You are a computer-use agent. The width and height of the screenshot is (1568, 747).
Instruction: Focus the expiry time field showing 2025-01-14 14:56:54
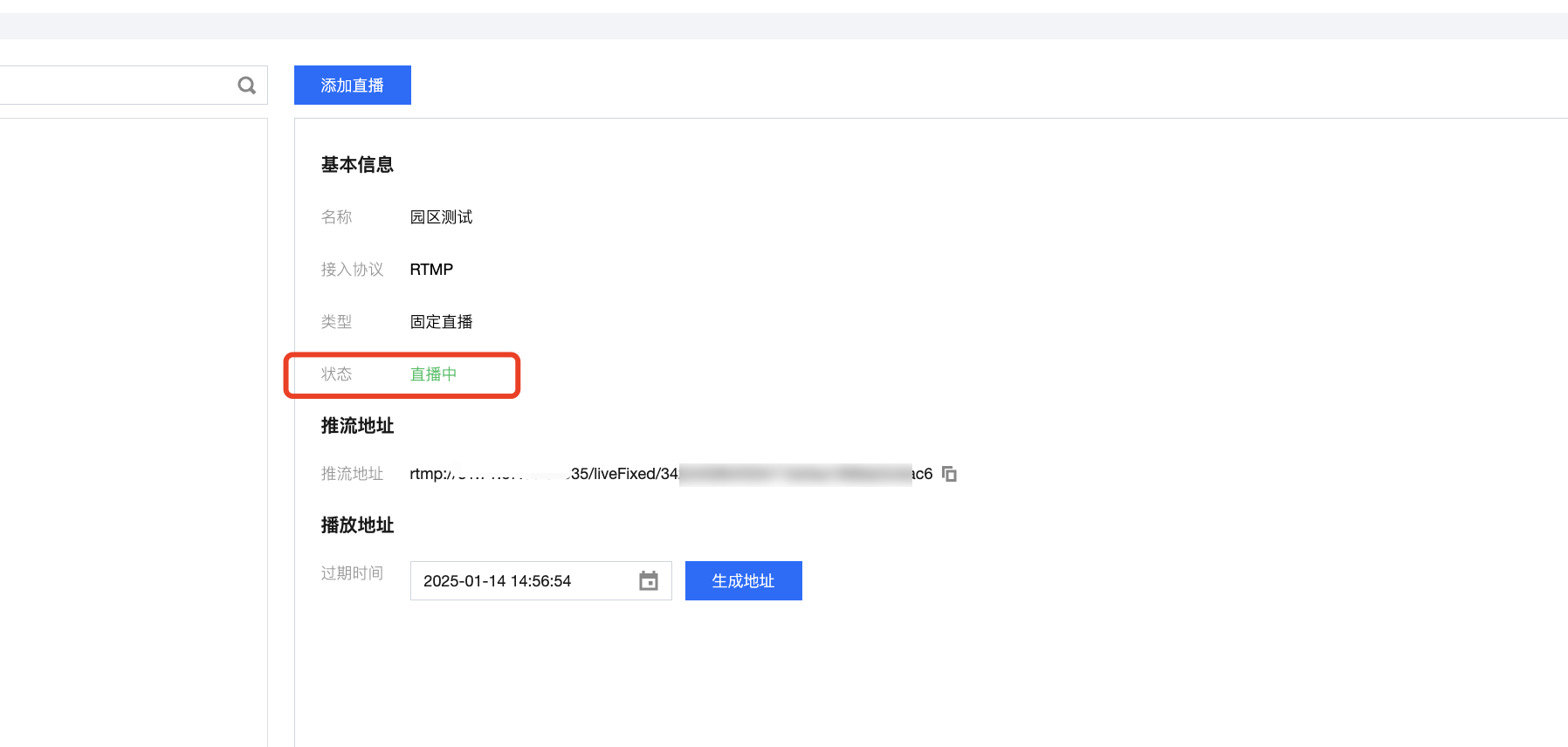point(524,581)
